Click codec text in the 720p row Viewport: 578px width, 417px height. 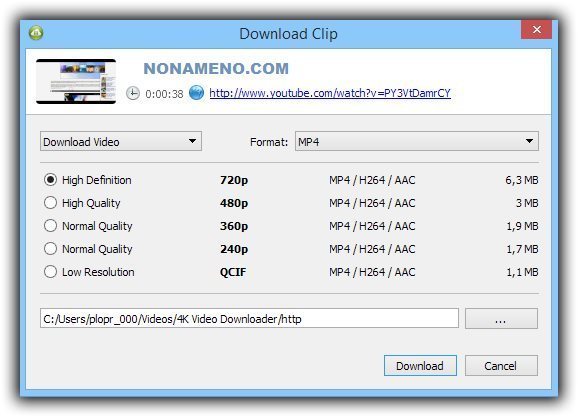click(372, 180)
